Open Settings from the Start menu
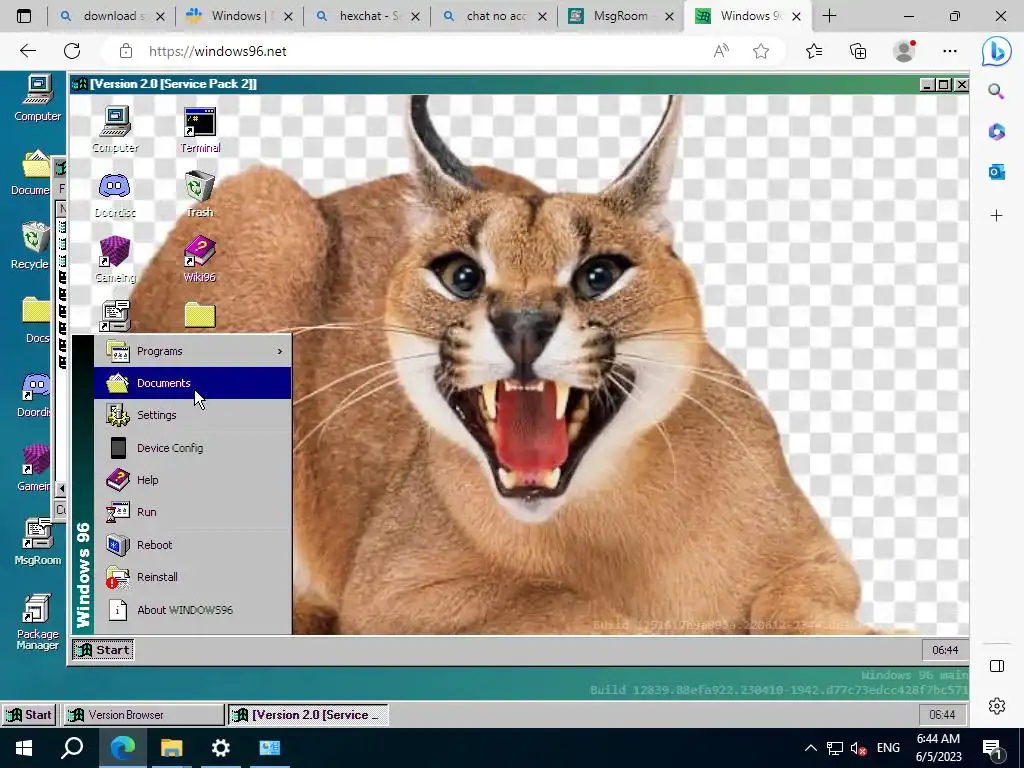This screenshot has width=1024, height=768. (x=193, y=415)
